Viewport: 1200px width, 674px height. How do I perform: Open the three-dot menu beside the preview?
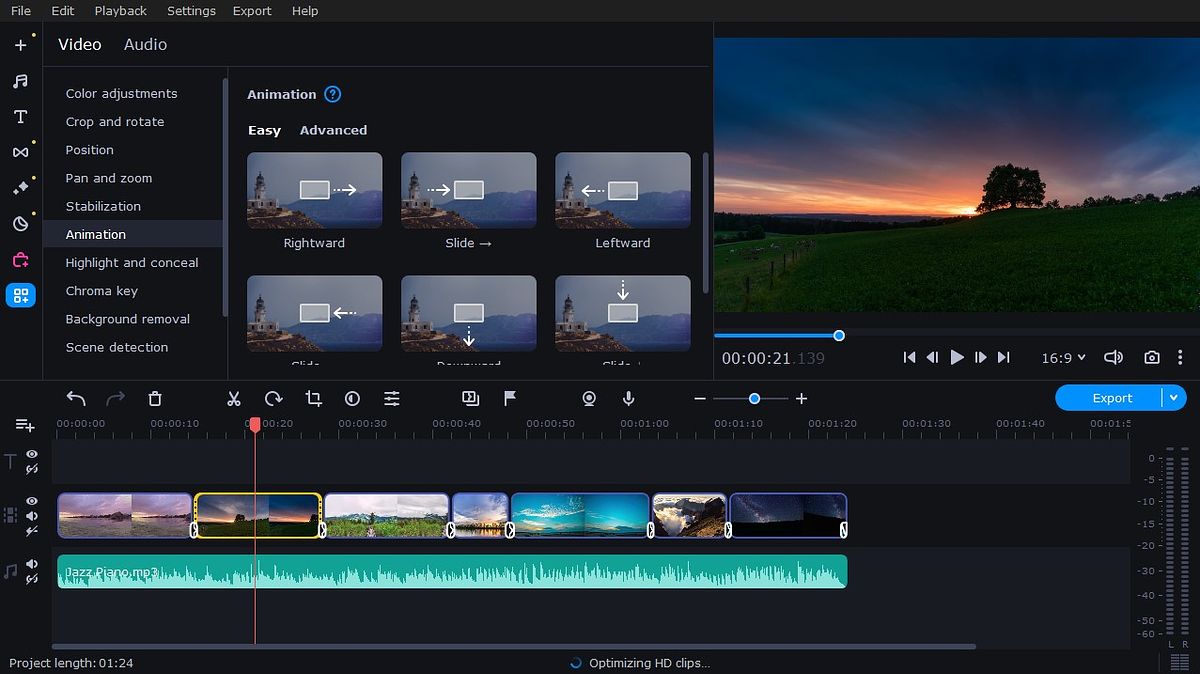[x=1182, y=357]
